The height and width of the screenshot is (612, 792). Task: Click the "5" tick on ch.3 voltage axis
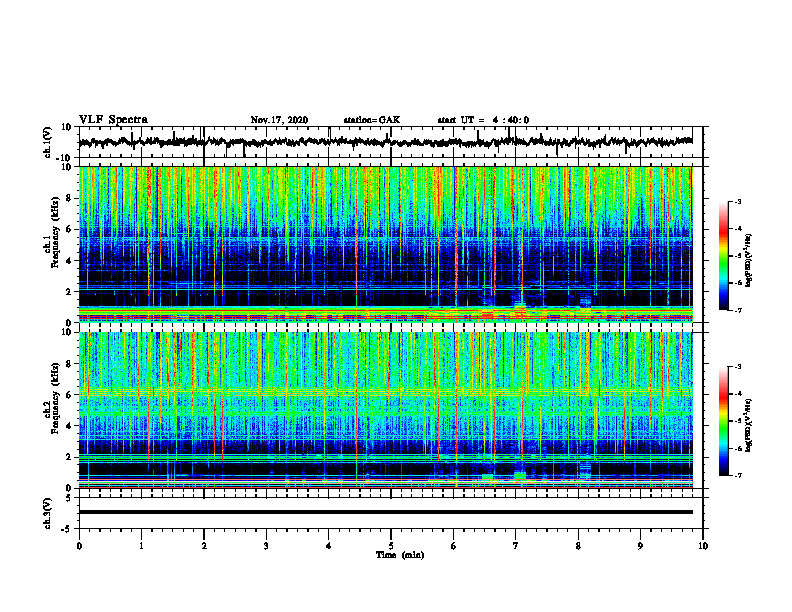point(70,498)
